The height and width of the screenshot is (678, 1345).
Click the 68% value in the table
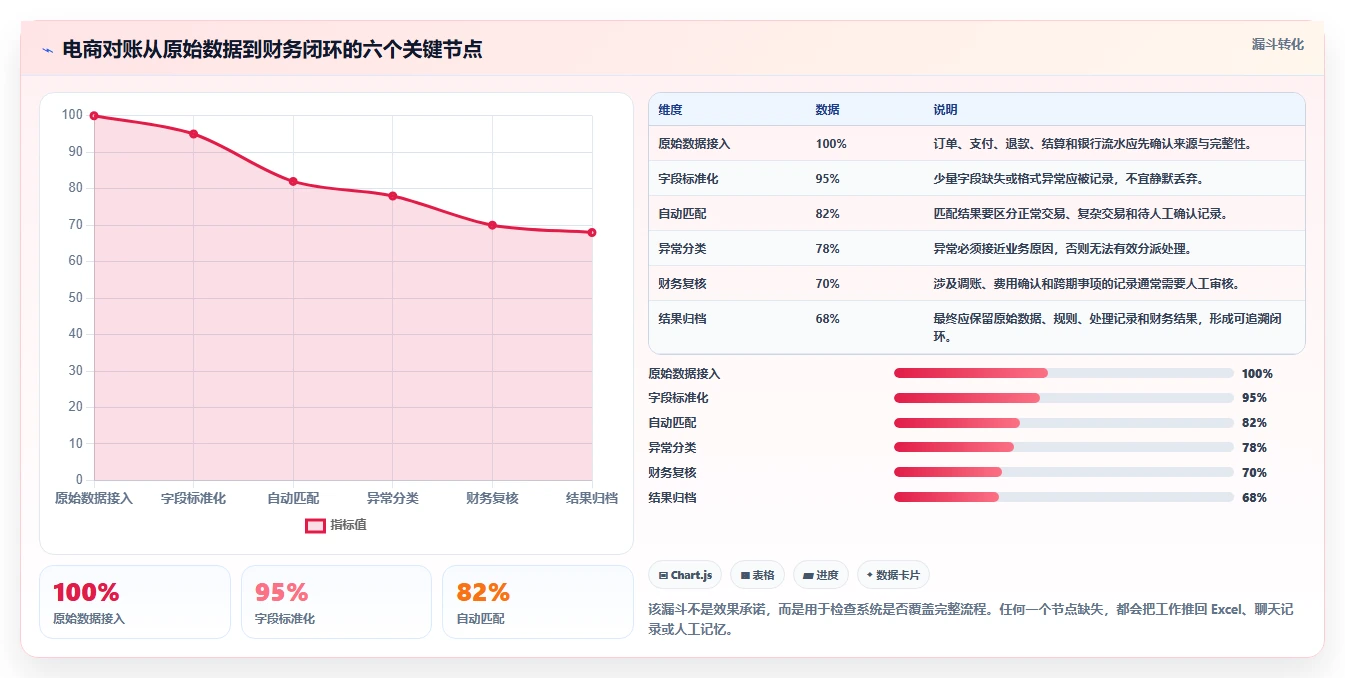827,319
